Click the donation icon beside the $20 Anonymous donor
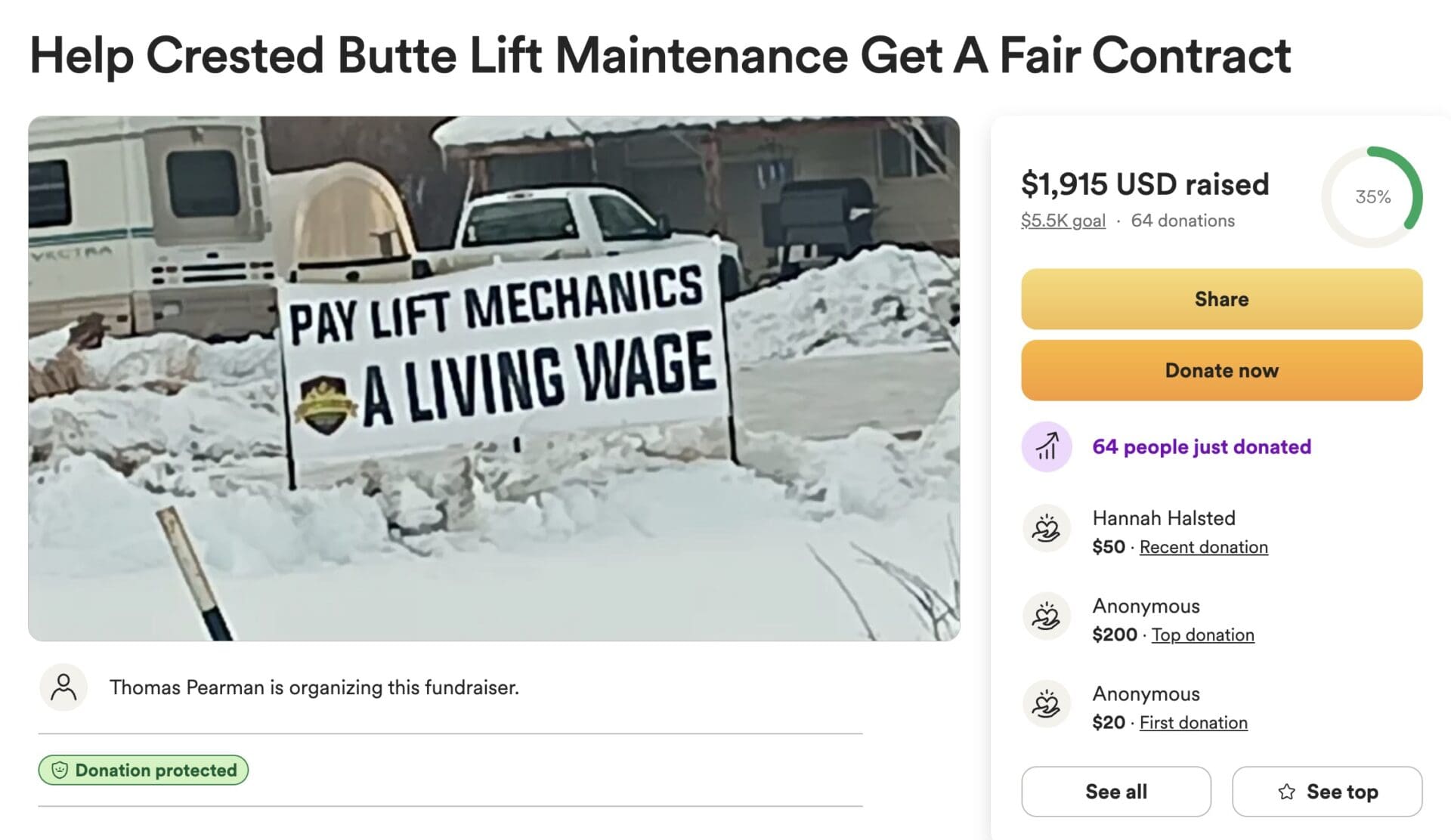The image size is (1451, 840). click(x=1047, y=704)
